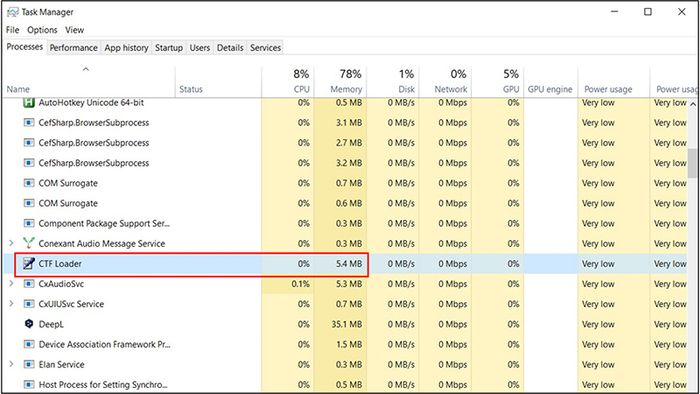Open the View menu

pos(75,30)
